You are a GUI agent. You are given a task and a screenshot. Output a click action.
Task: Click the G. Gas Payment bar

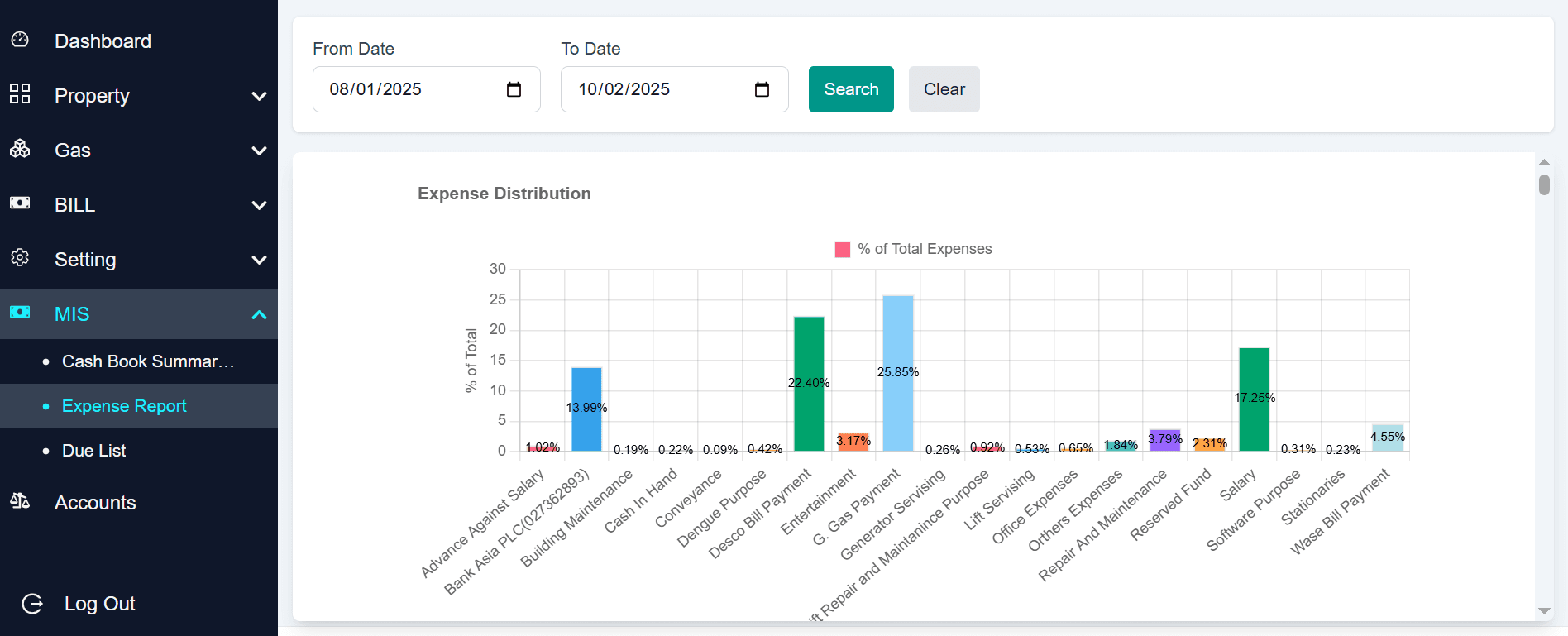pos(897,372)
